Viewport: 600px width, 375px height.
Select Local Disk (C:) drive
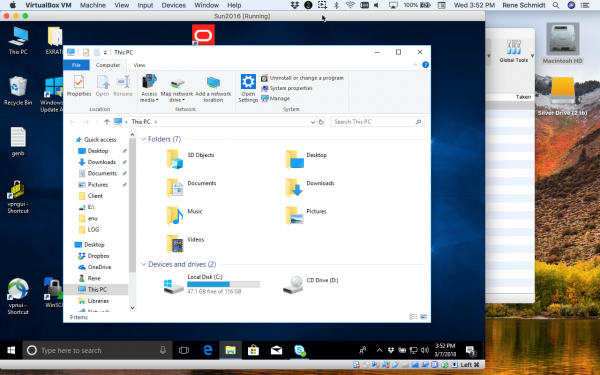[212, 284]
